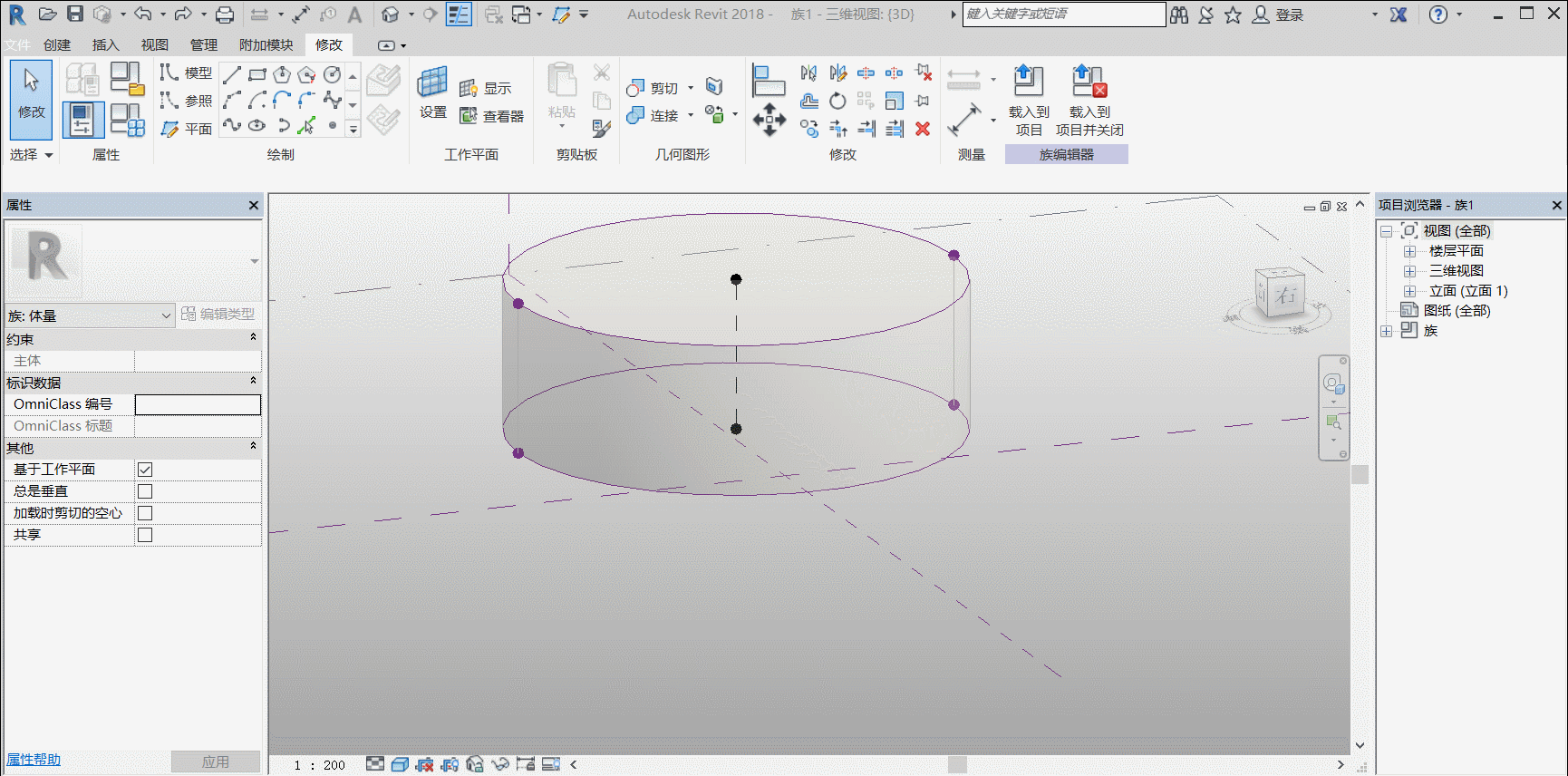Enable the 加载时剪切的空心 checkbox
Viewport: 1568px width, 776px height.
click(x=145, y=513)
